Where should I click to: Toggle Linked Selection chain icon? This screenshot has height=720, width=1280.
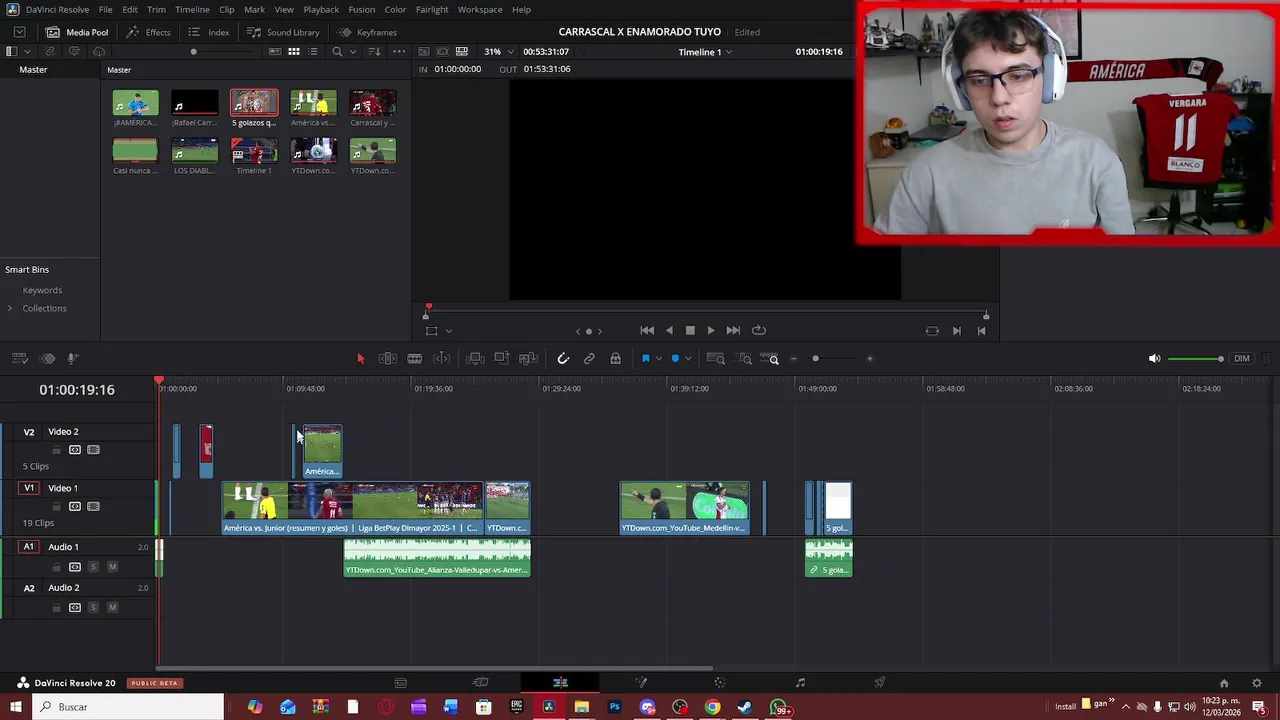coord(589,358)
